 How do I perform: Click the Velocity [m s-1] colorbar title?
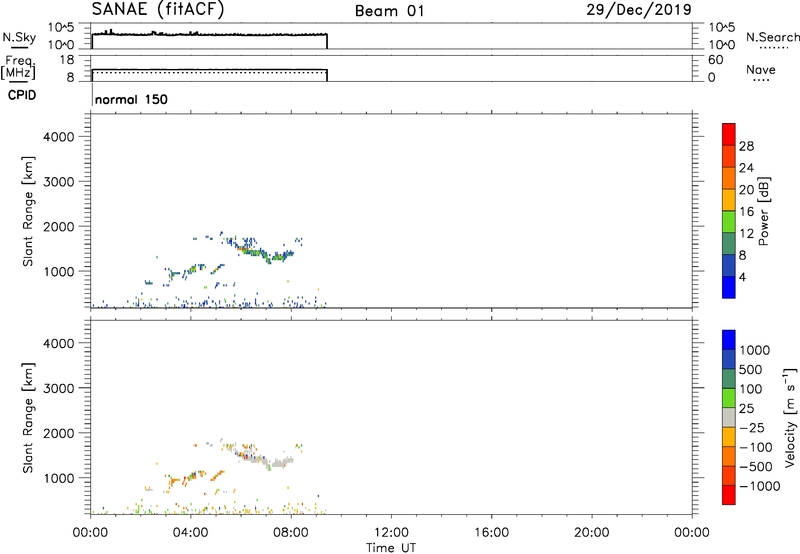coord(790,418)
